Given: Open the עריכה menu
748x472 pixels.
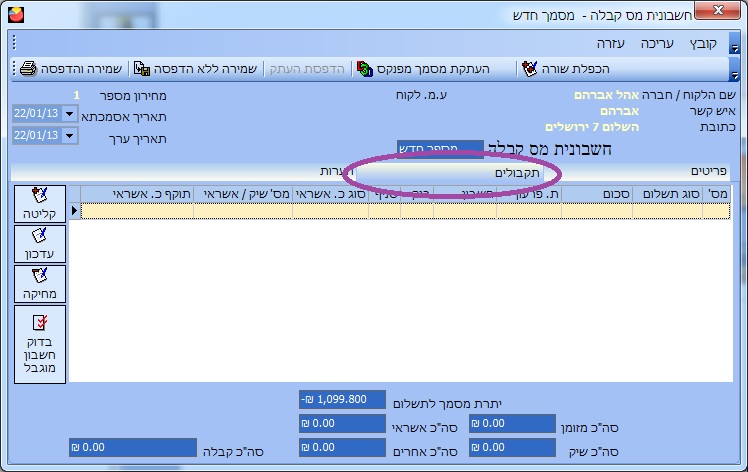Looking at the screenshot, I should pos(657,43).
